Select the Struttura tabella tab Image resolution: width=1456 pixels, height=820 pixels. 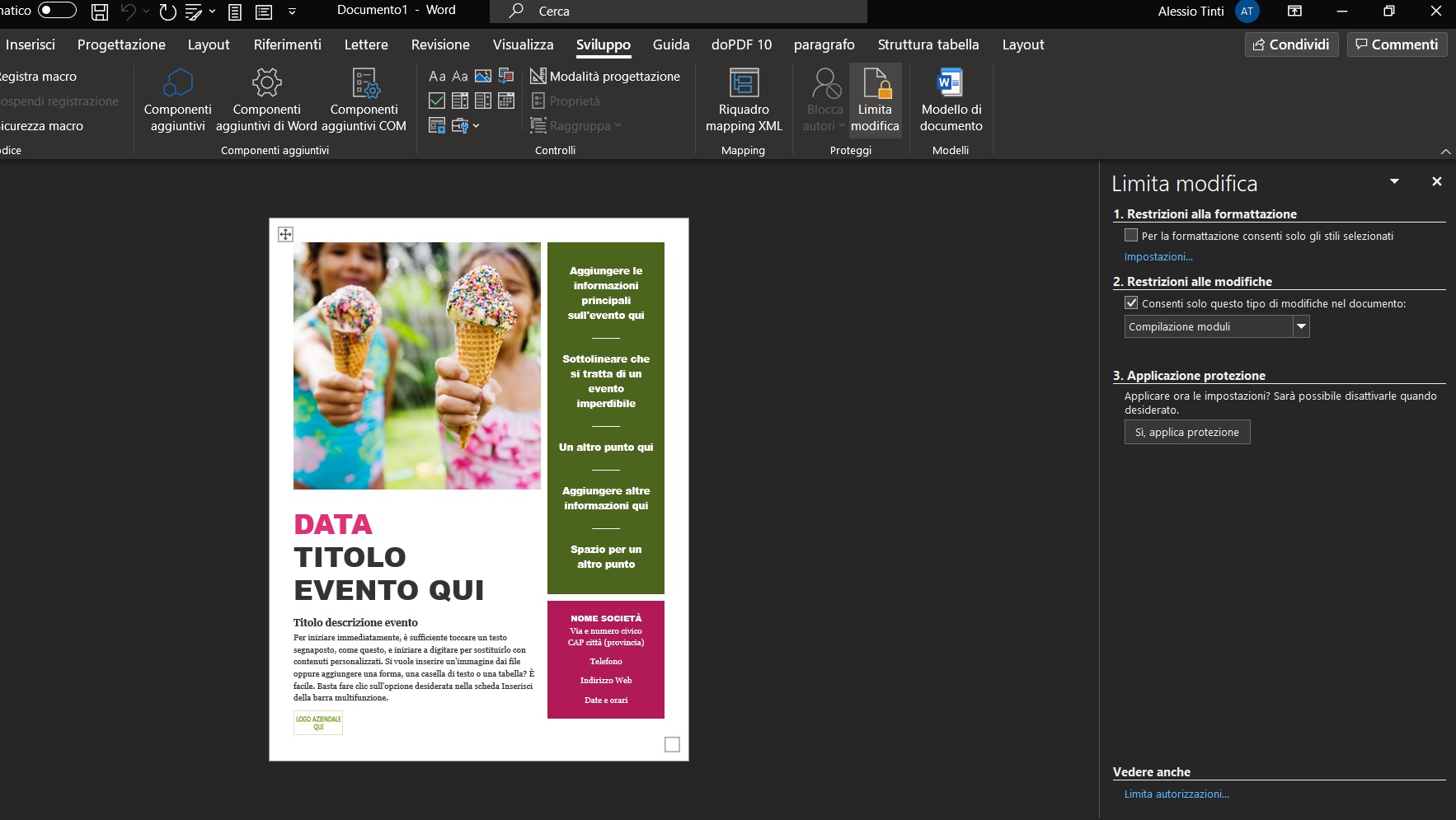tap(928, 45)
